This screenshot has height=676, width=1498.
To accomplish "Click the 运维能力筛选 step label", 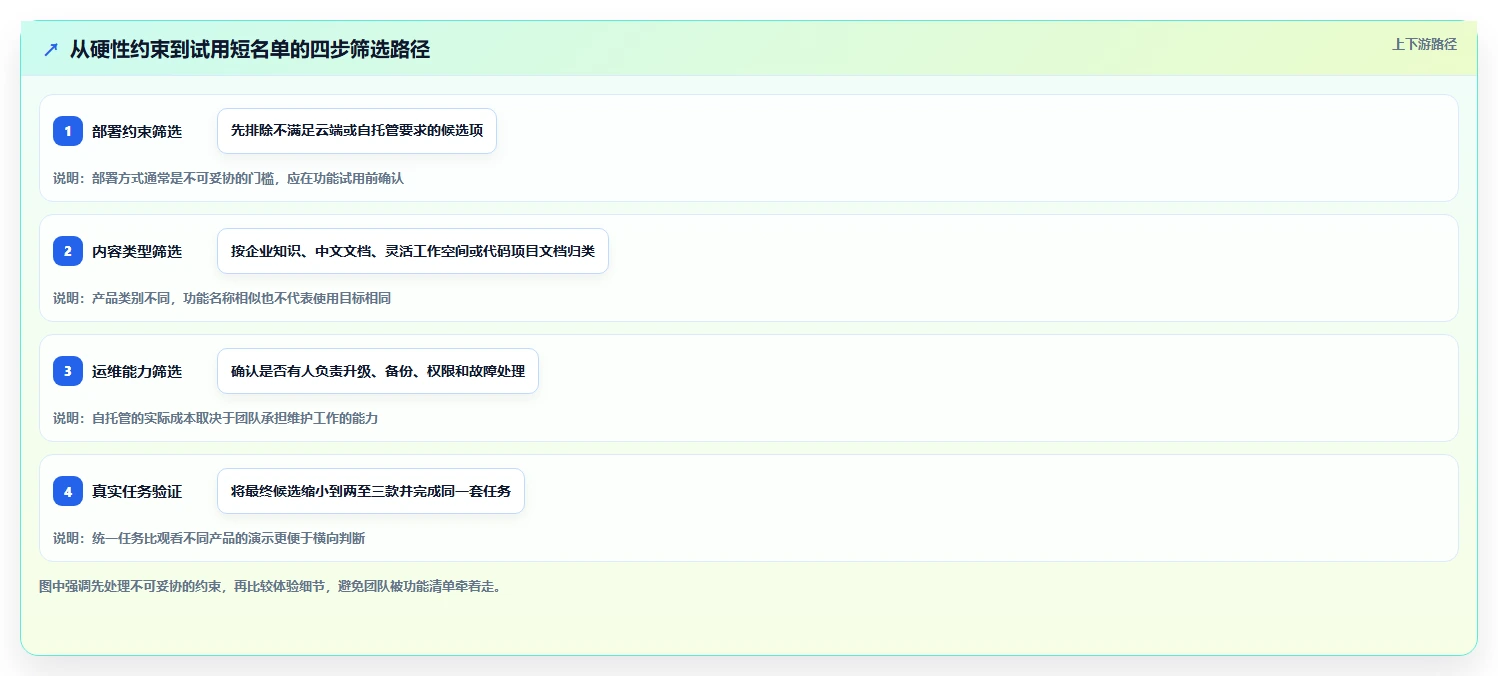I will click(137, 371).
